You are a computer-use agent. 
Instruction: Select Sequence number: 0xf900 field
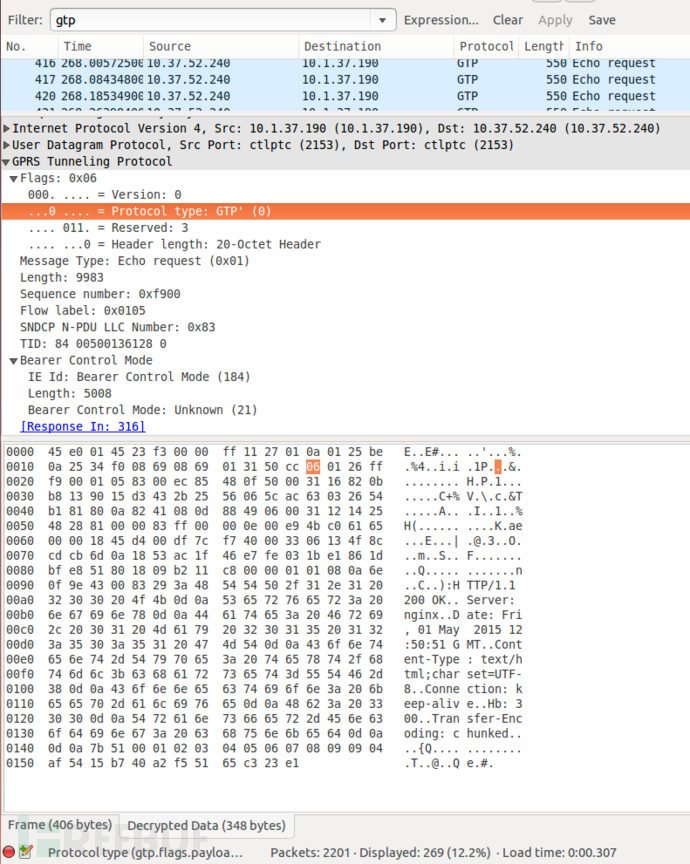100,294
